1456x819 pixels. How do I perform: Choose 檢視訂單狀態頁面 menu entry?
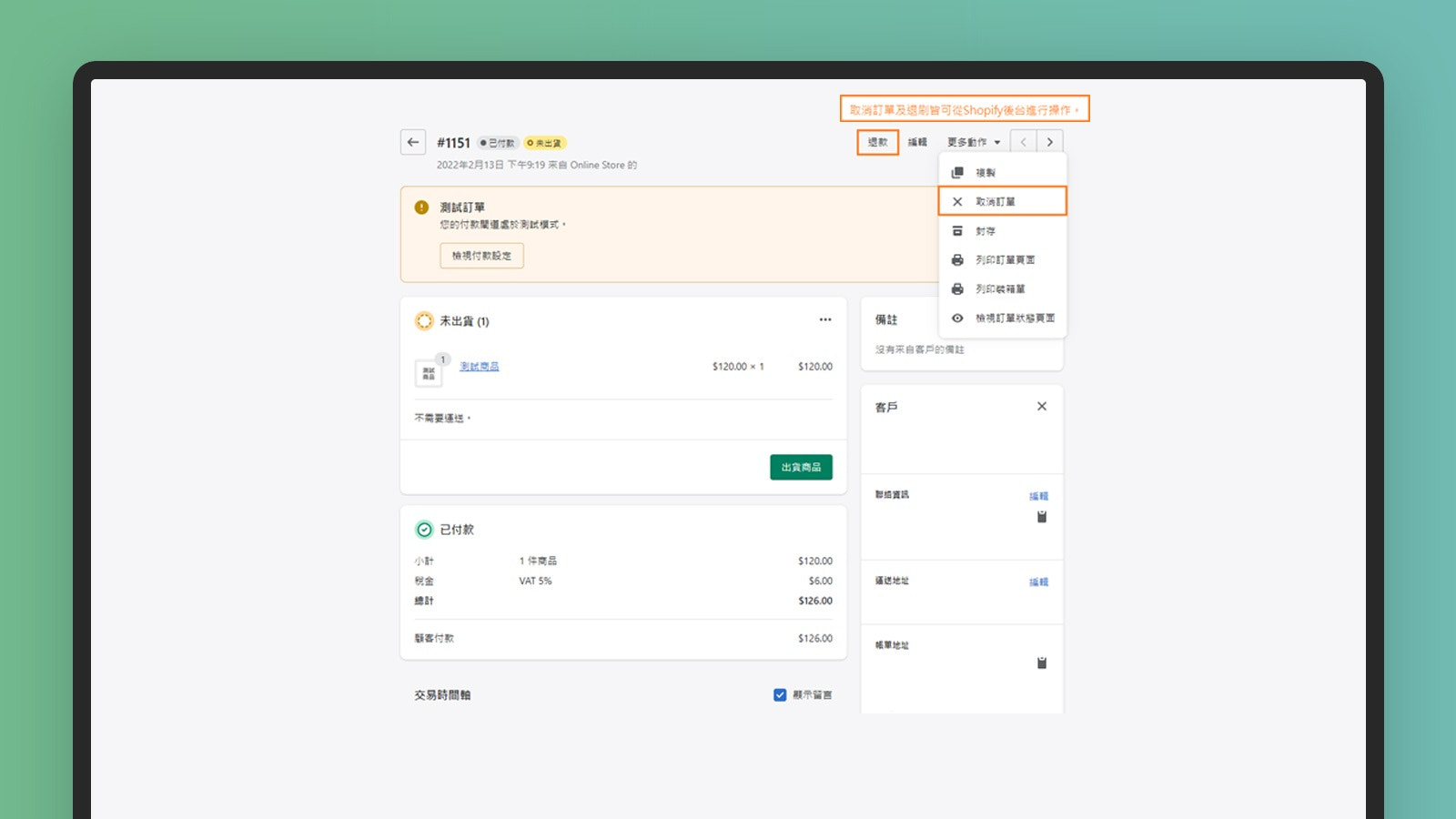pyautogui.click(x=1002, y=318)
